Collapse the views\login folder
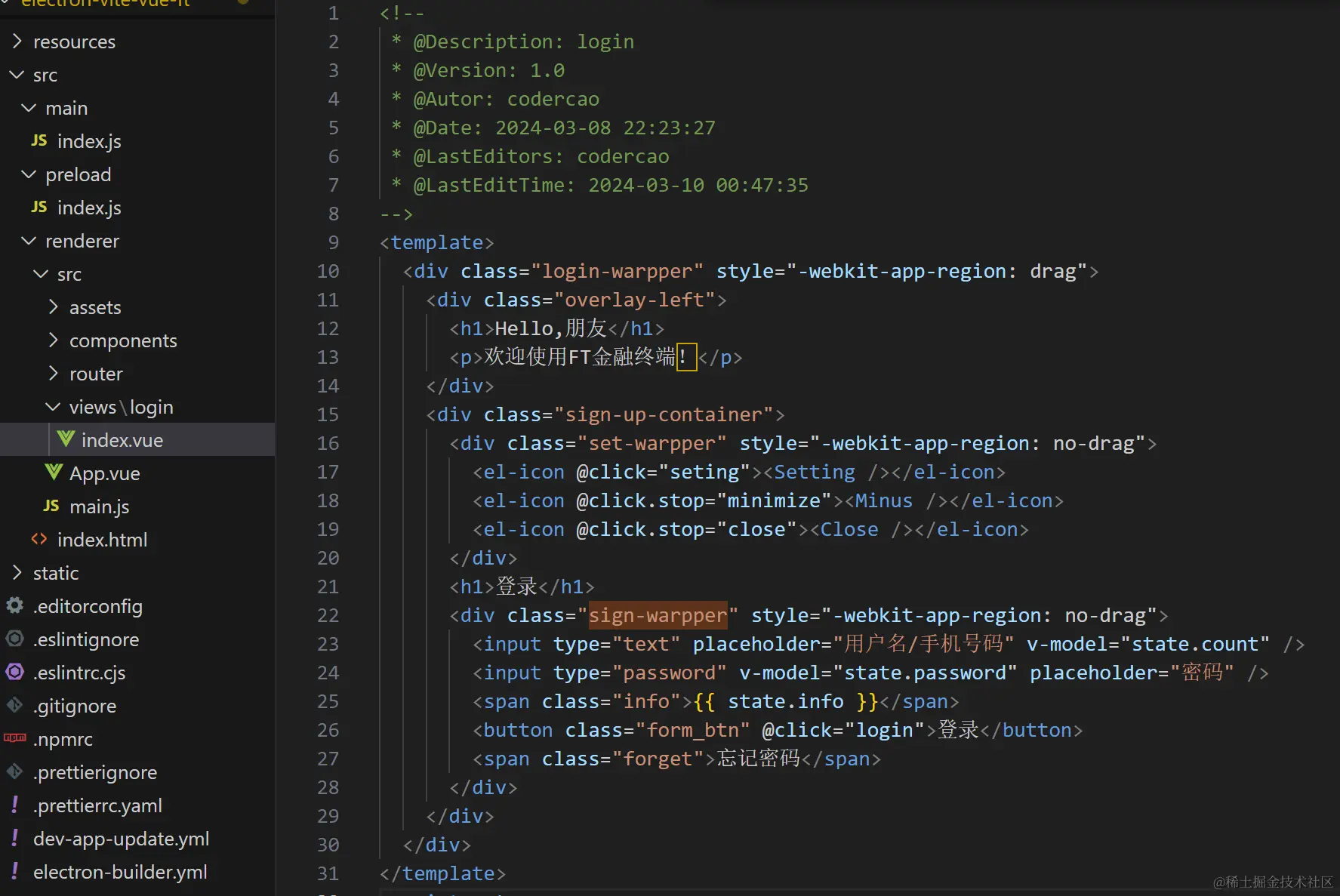Image resolution: width=1340 pixels, height=896 pixels. point(53,407)
